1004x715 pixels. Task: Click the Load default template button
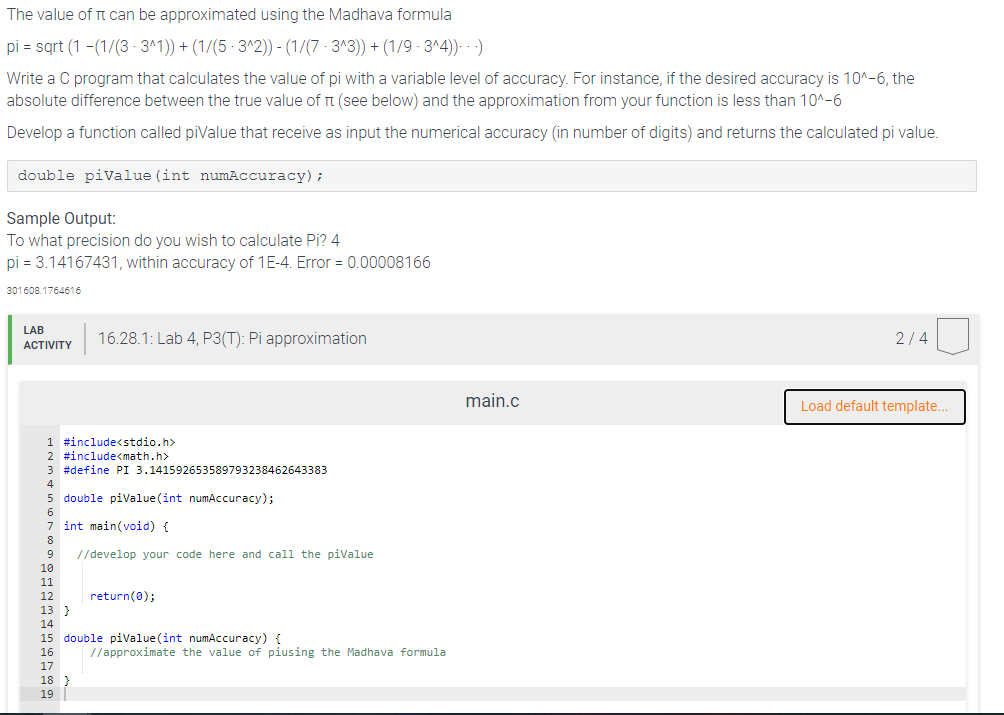(874, 406)
